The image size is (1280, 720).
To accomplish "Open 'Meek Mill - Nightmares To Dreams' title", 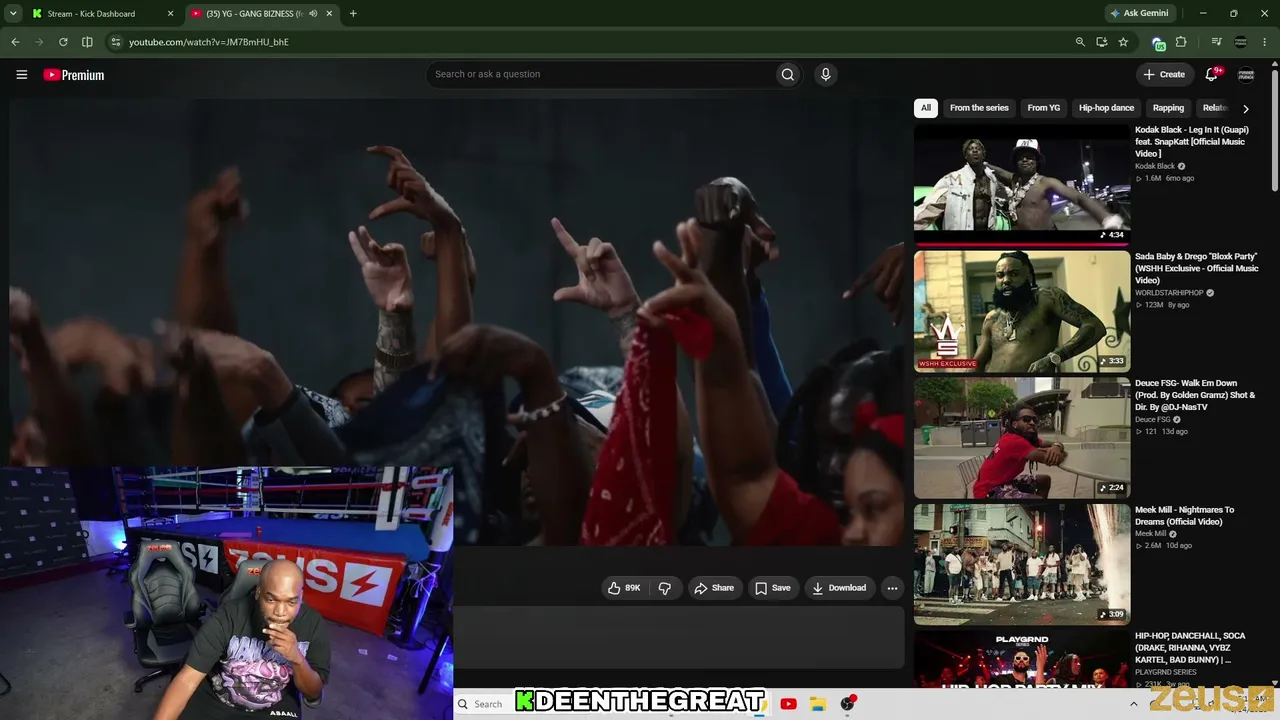I will (x=1185, y=516).
